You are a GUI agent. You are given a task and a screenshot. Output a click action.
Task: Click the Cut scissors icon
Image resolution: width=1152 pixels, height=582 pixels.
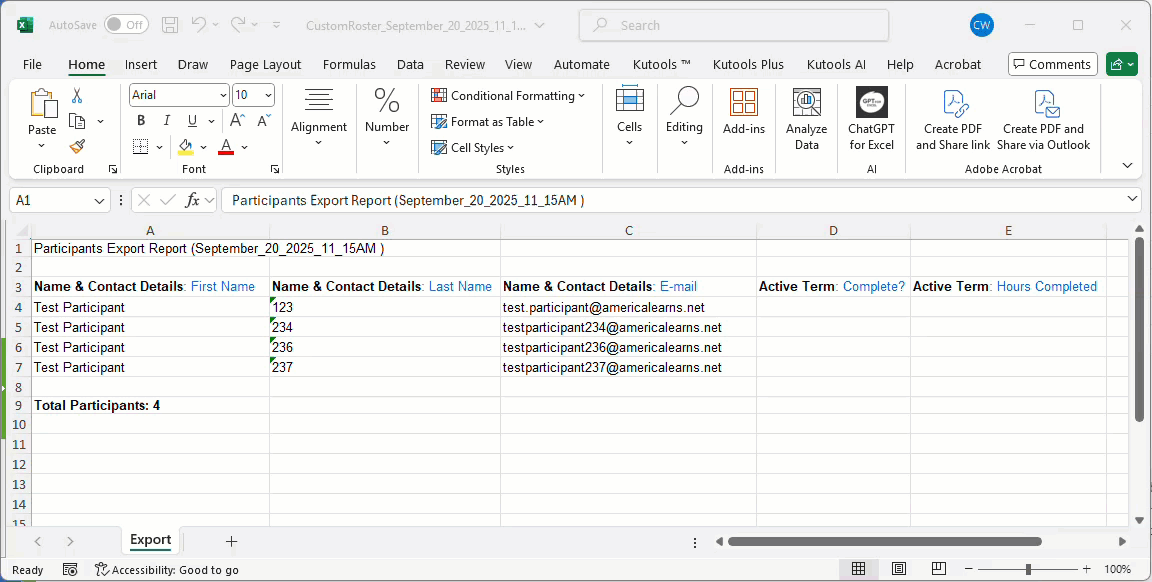(x=77, y=96)
